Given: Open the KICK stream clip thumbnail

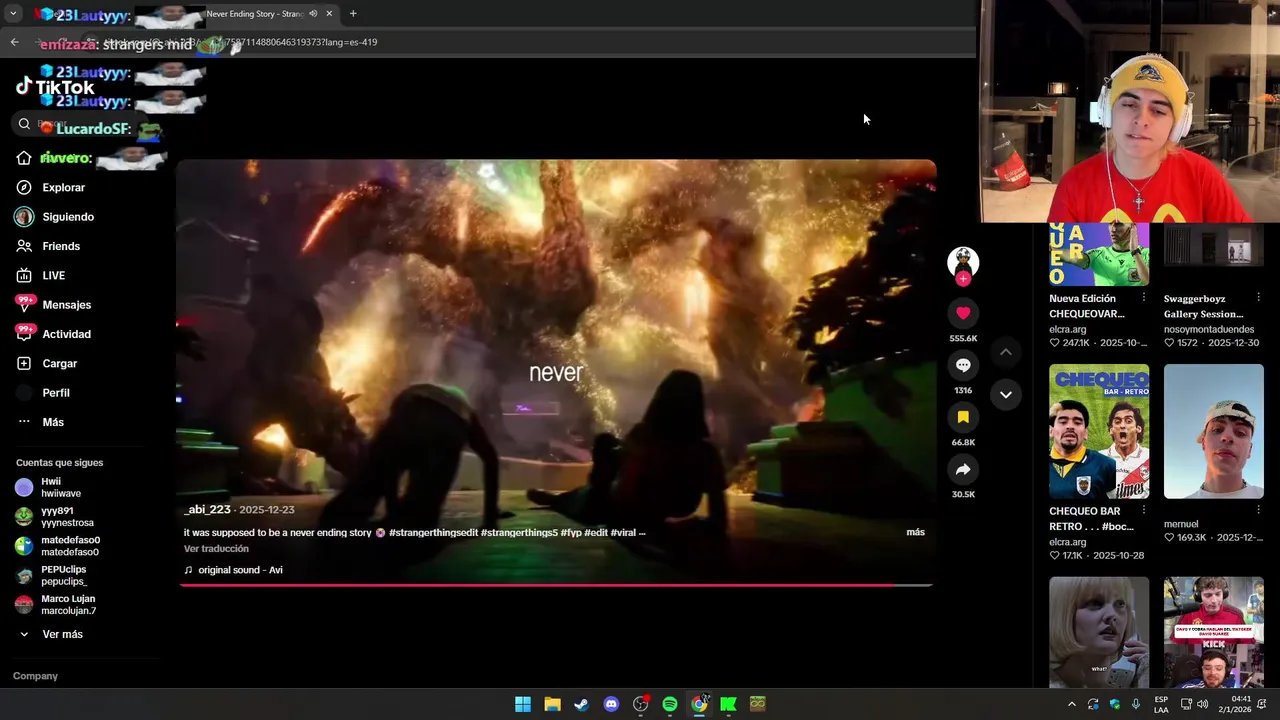Looking at the screenshot, I should coord(1213,632).
